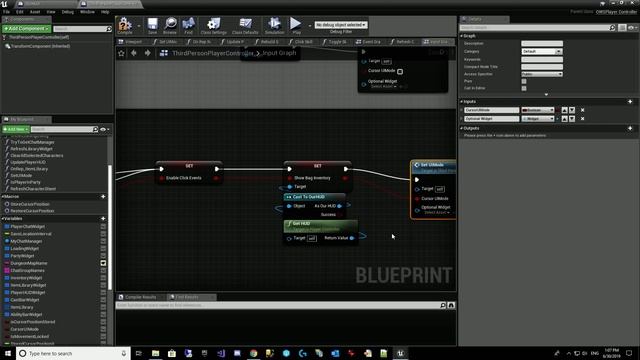Open Windows Start menu
Image resolution: width=640 pixels, height=360 pixels.
[8, 353]
